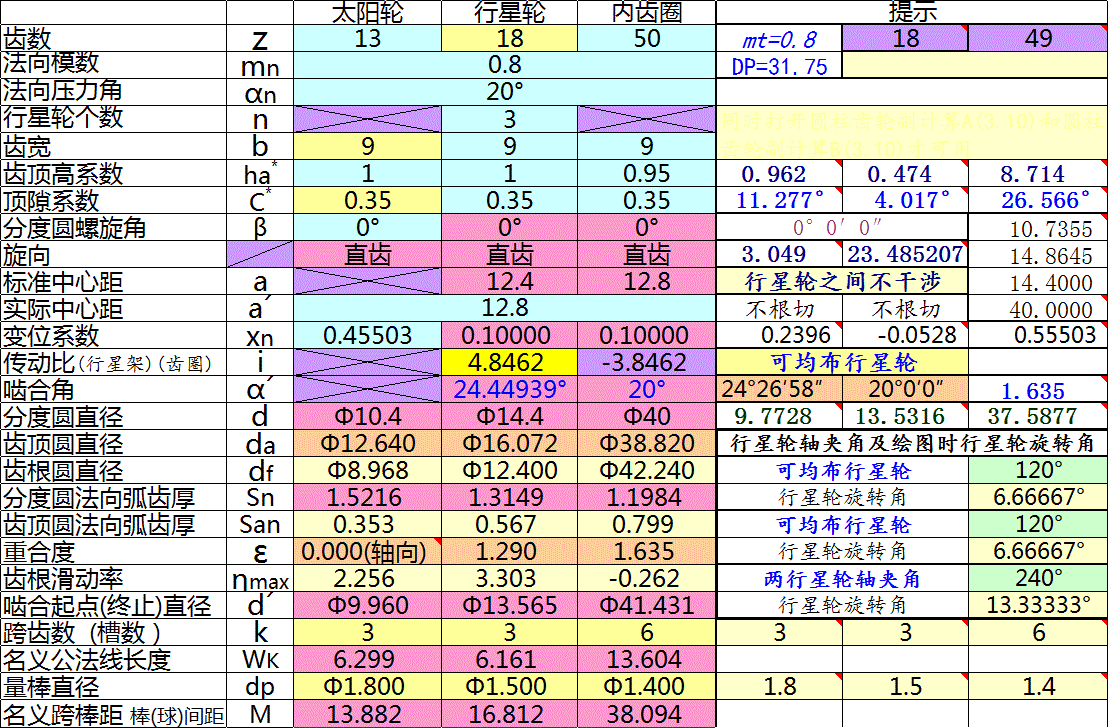Select the hint value 40.0000
1109x728 pixels.
click(1038, 308)
